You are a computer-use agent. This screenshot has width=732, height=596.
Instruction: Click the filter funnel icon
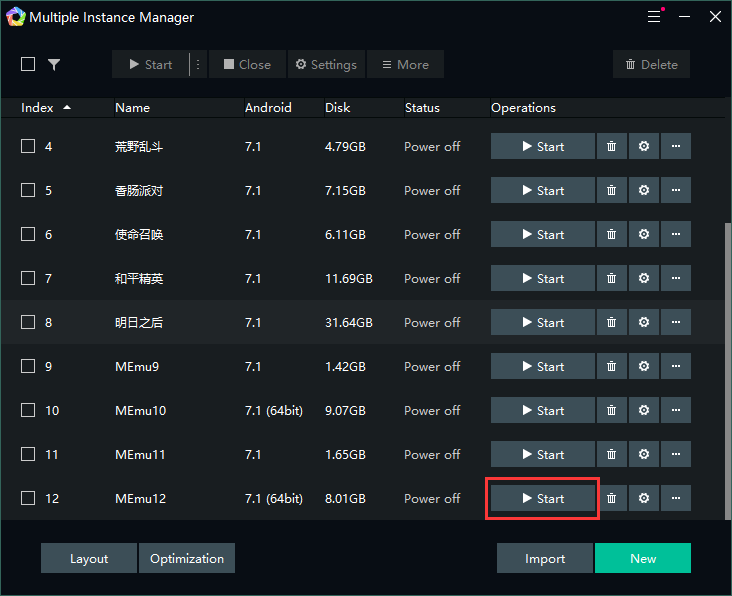click(54, 65)
